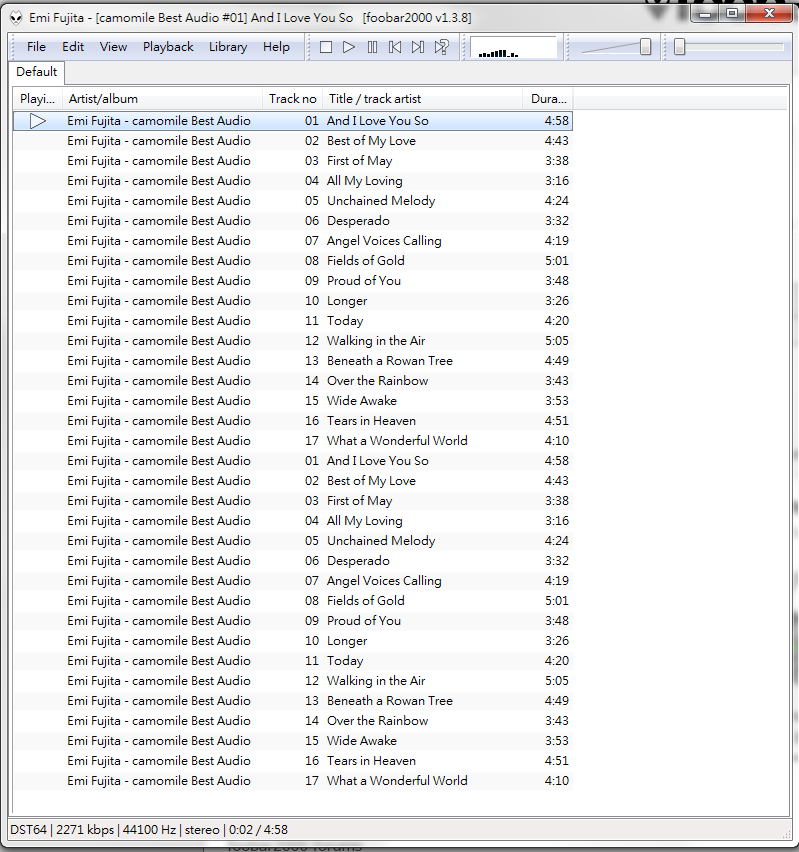Select second 'Tears in Heaven' track

coord(293,761)
